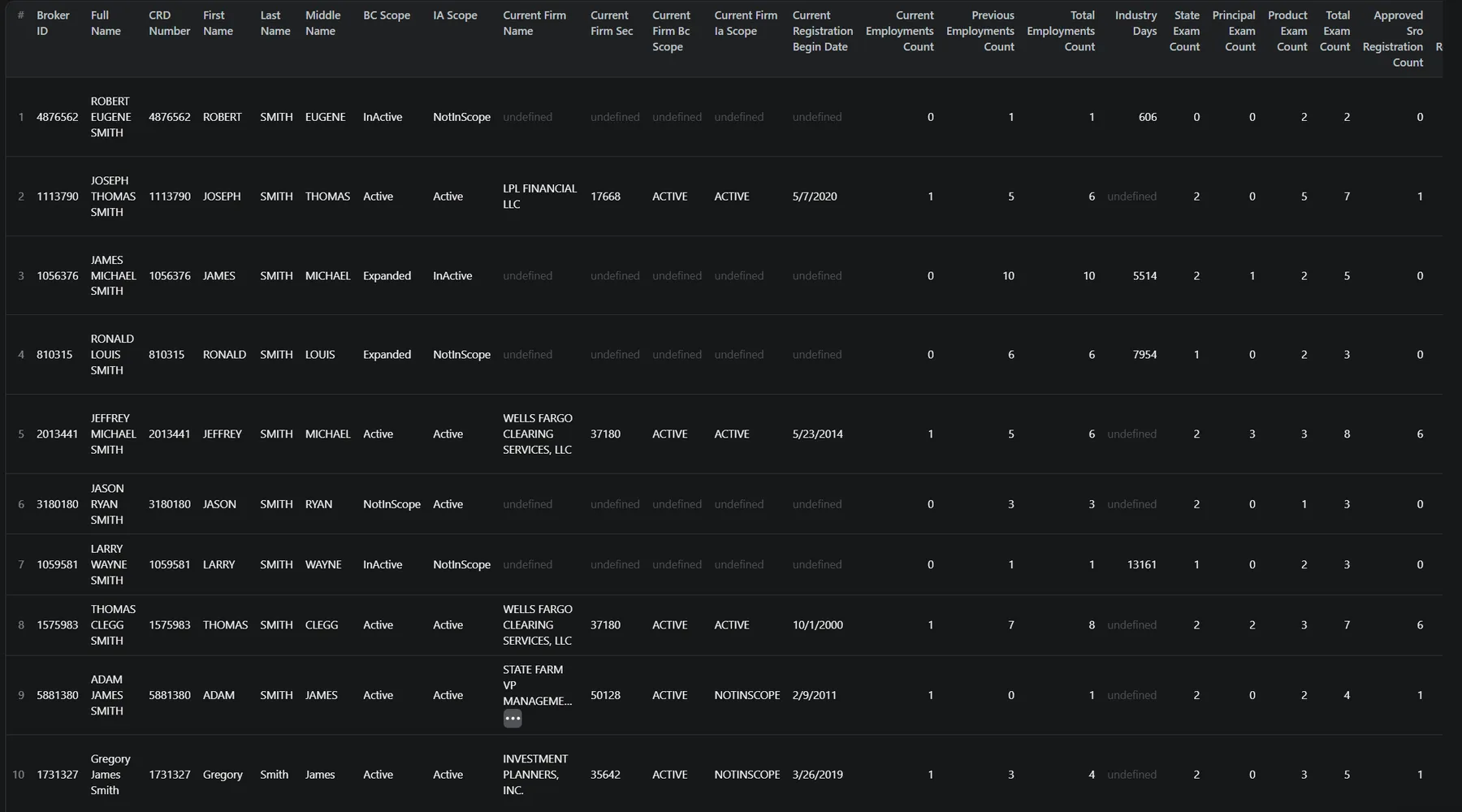Select broker ID 2013441 cell
The image size is (1462, 812).
(57, 434)
